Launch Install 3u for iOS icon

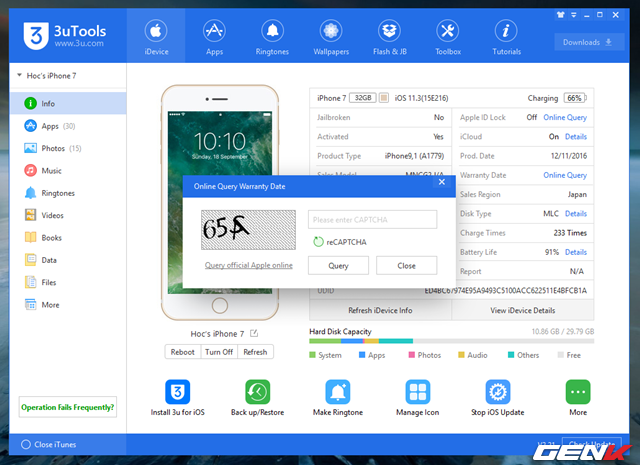[178, 392]
